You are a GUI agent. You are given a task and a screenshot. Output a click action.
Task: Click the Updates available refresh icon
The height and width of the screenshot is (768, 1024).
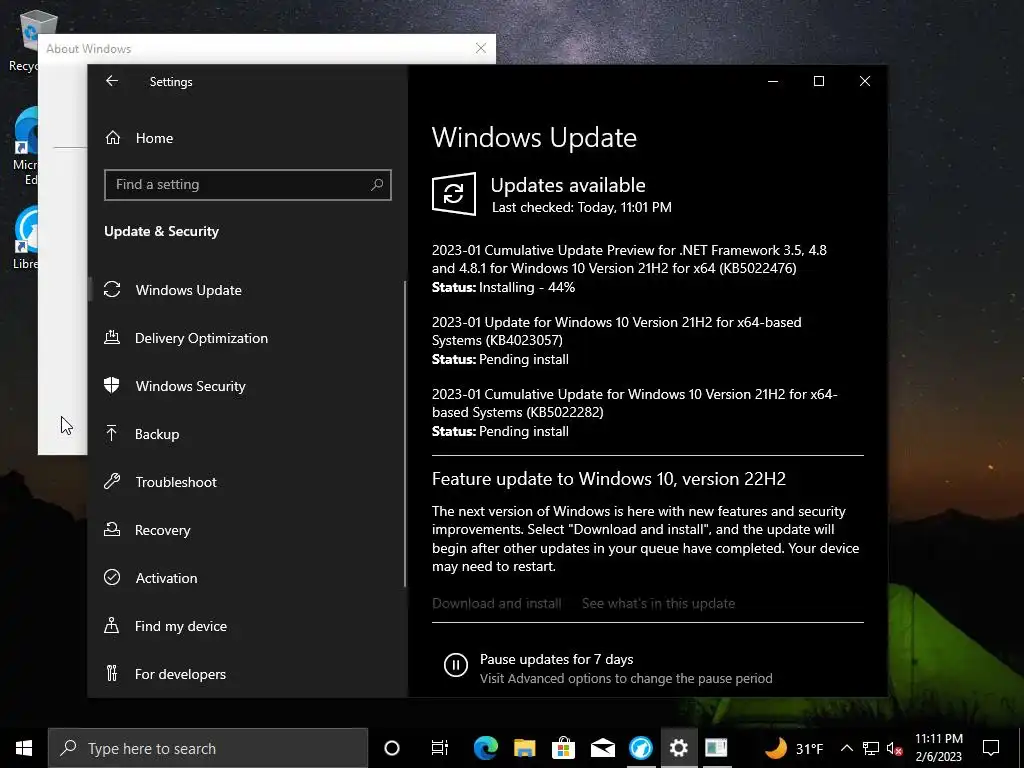454,194
